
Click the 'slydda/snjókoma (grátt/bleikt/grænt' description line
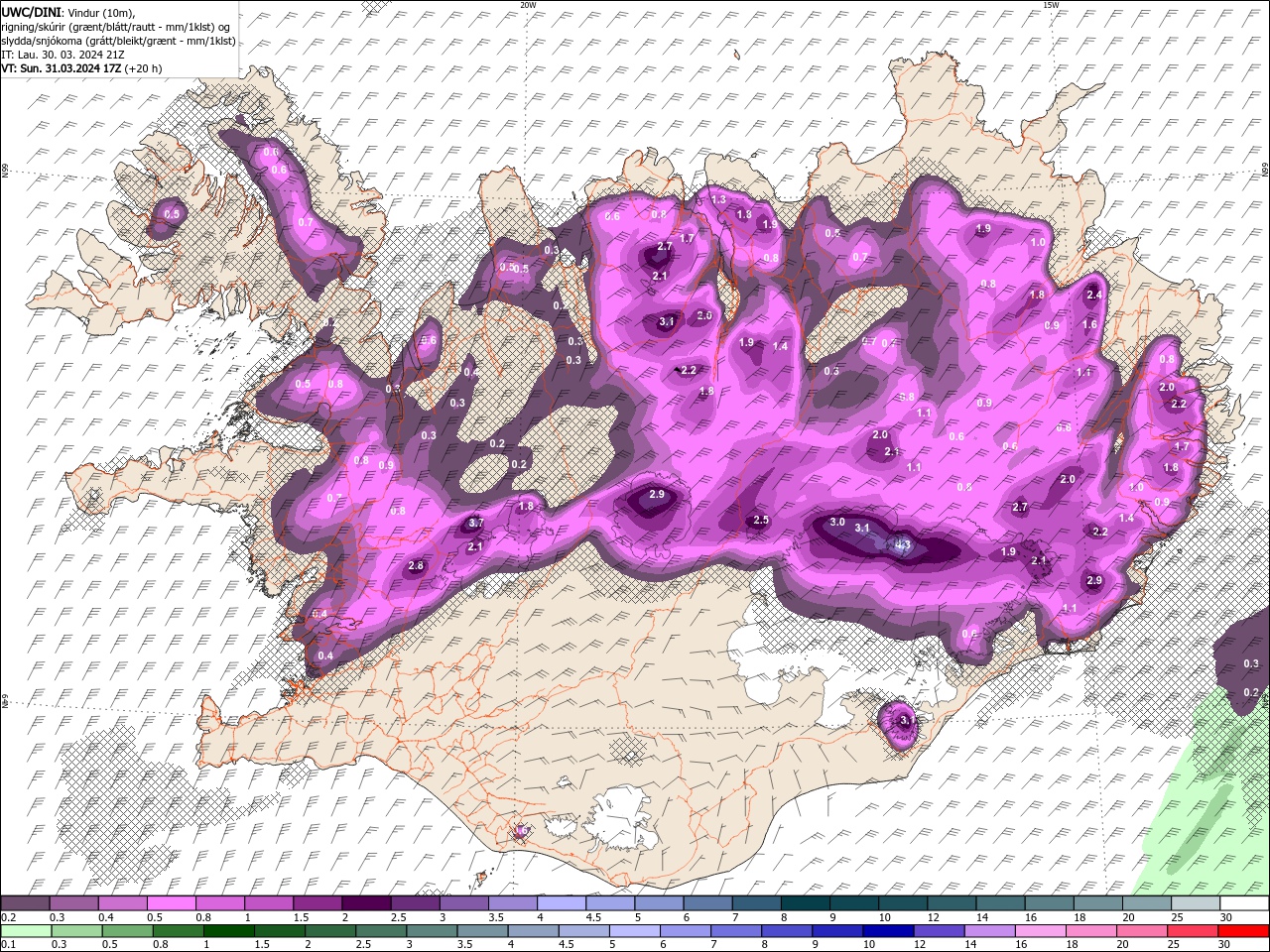(x=118, y=41)
